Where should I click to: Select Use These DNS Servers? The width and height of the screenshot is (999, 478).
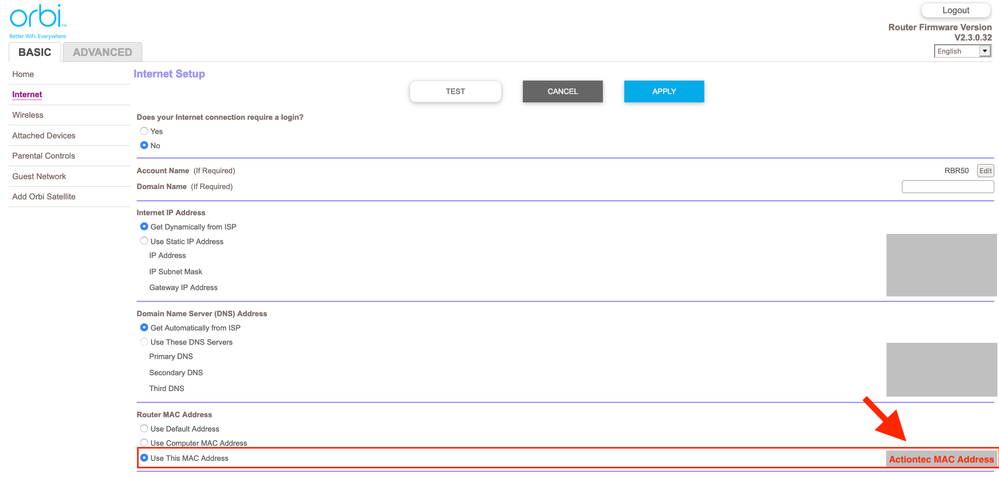coord(144,342)
